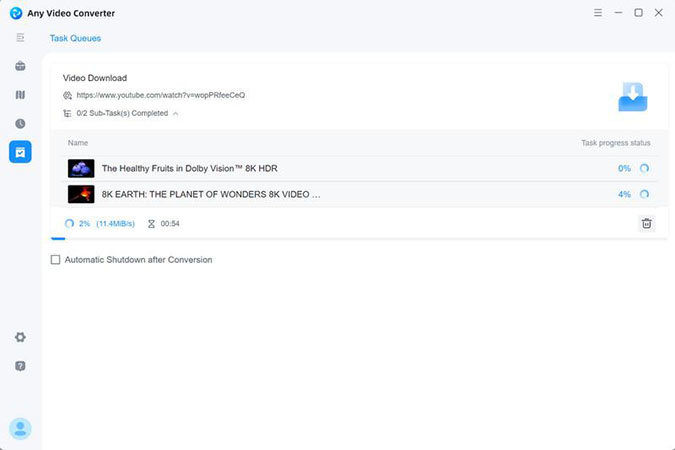Click the overall 2% progress value
This screenshot has height=450, width=675.
[x=84, y=223]
